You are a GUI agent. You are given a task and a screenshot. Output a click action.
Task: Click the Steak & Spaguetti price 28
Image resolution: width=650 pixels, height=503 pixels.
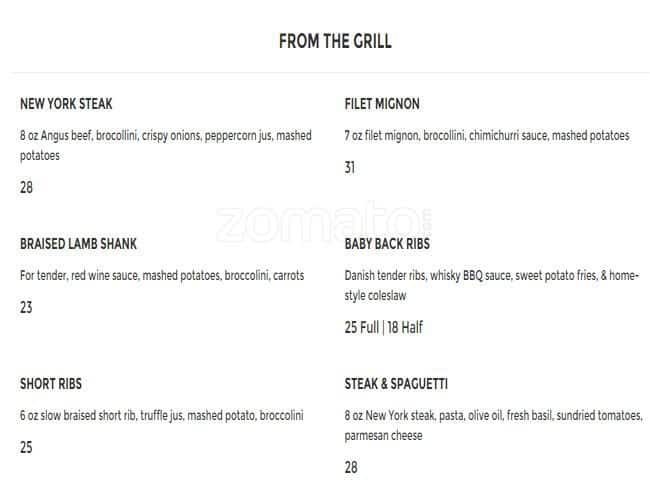tap(351, 467)
